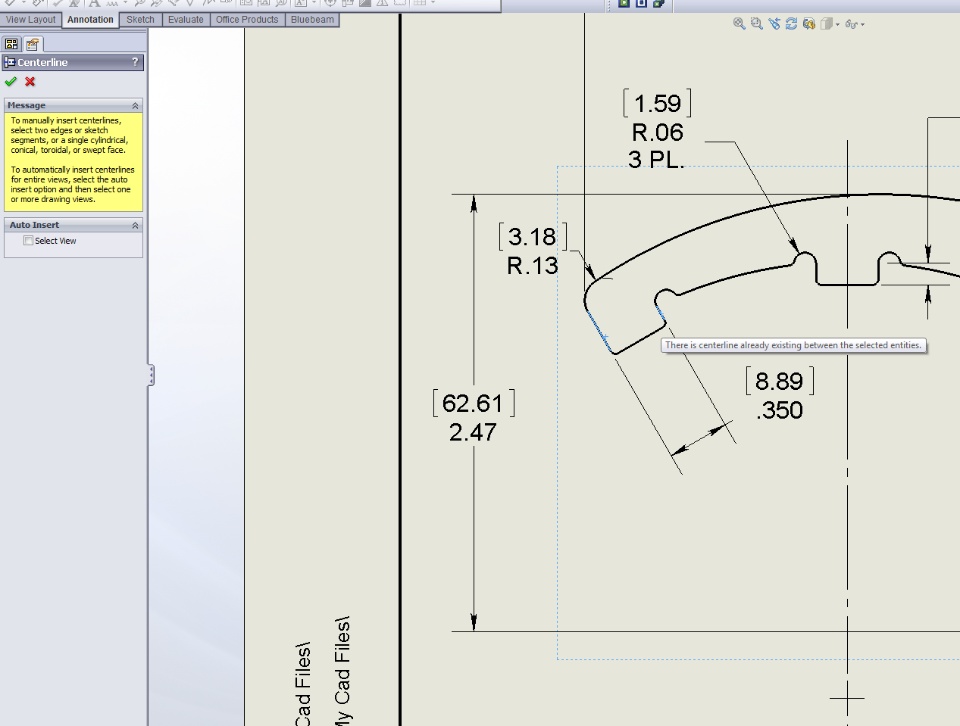Select the 62.61 / 2.47 height dimension
960x726 pixels.
(473, 417)
